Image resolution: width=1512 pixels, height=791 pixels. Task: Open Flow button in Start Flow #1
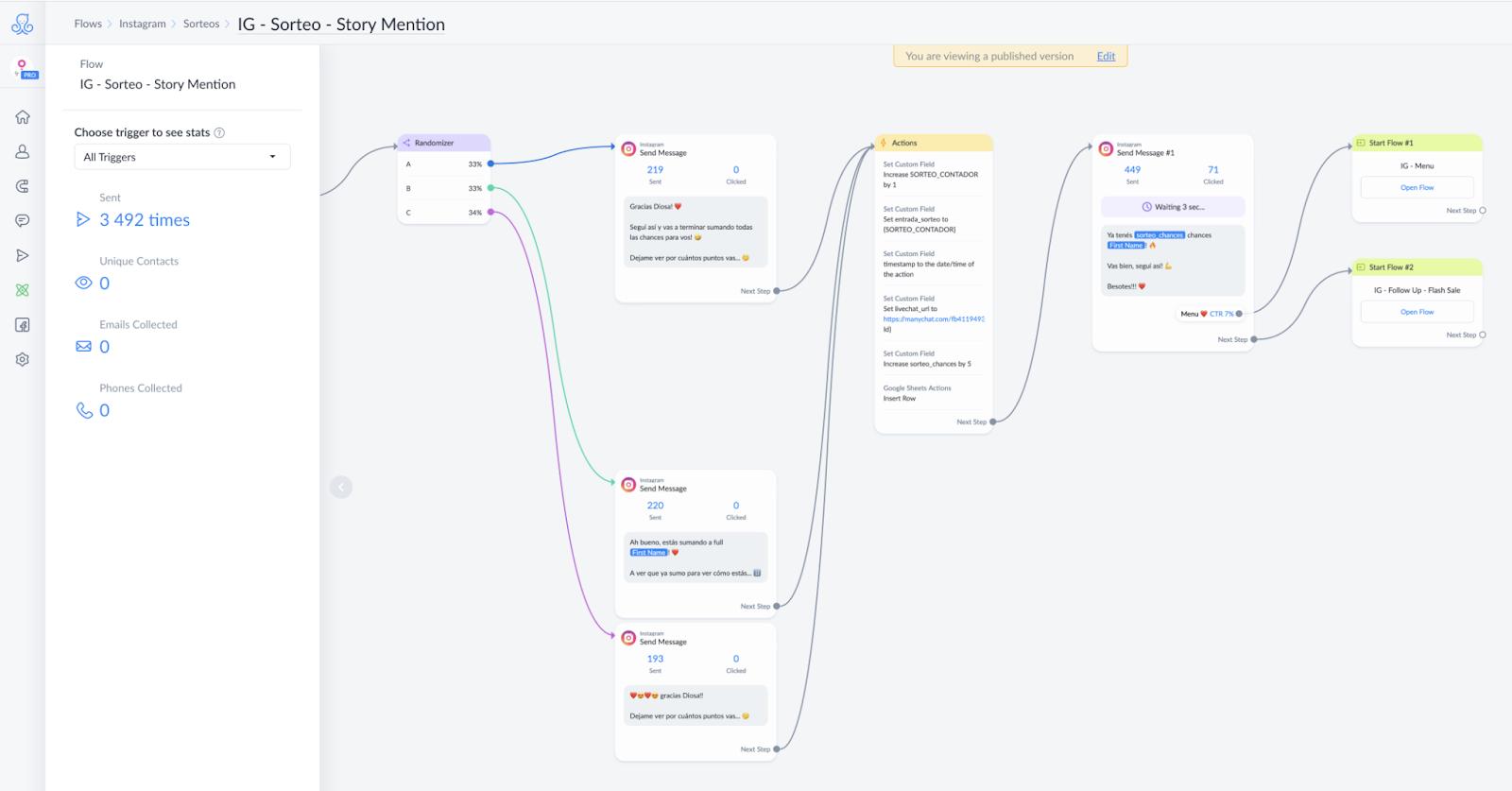pos(1417,187)
